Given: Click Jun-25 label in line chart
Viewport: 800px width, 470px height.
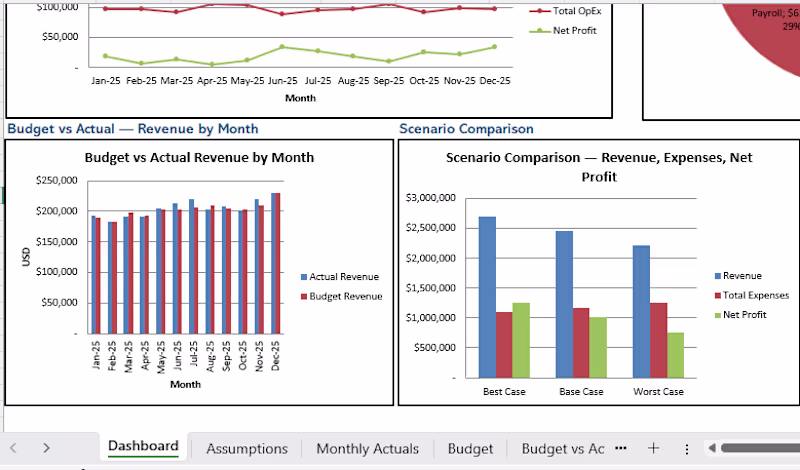Looking at the screenshot, I should coord(283,81).
